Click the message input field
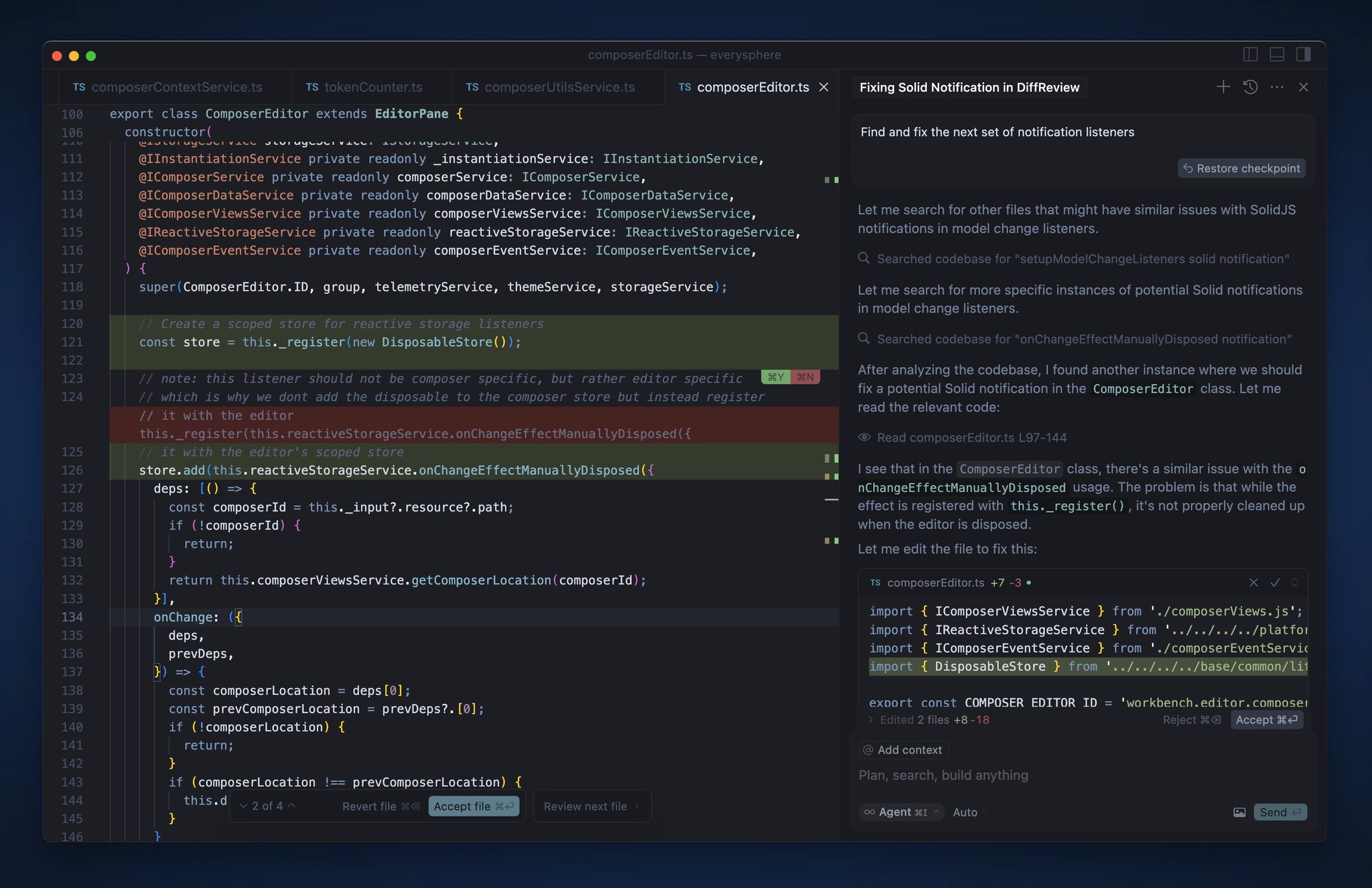 [x=1082, y=775]
